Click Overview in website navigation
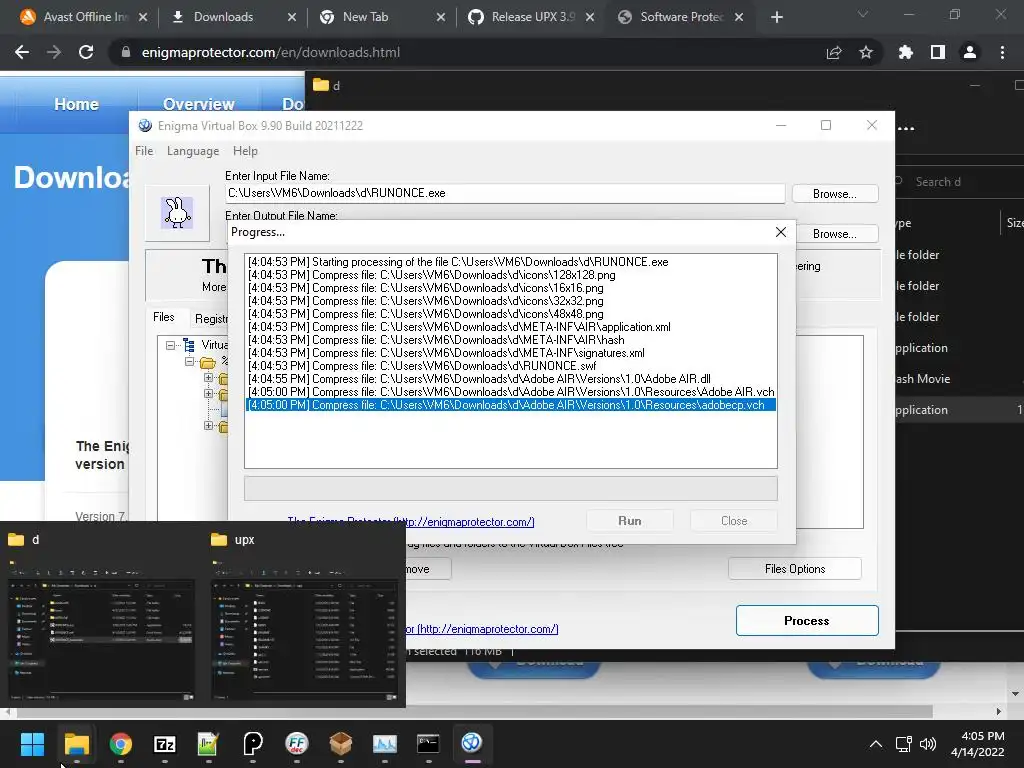This screenshot has width=1024, height=768. pyautogui.click(x=199, y=104)
